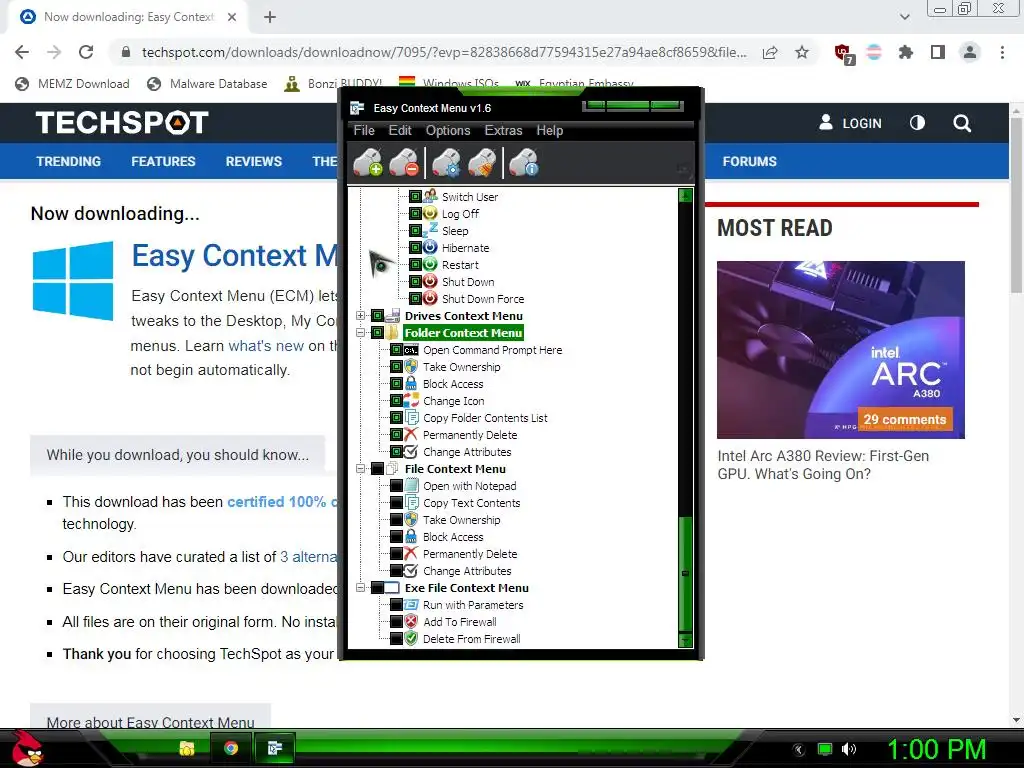Open the FORUMS link on TechSpot

click(750, 161)
